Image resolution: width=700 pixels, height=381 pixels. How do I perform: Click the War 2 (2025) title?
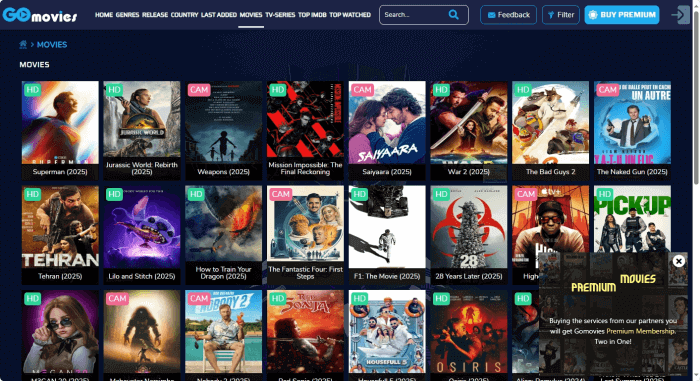click(x=469, y=172)
